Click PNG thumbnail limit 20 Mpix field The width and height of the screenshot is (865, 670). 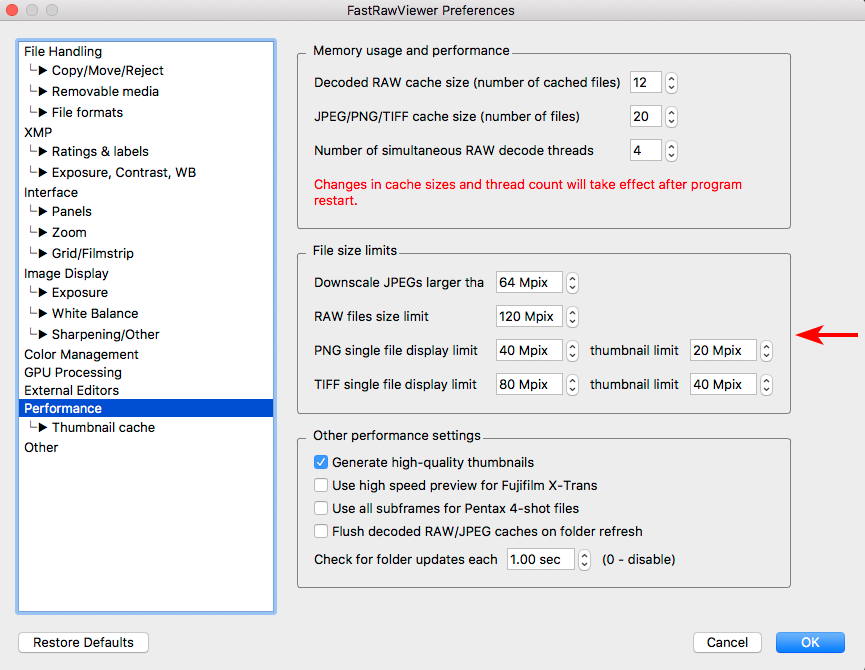pyautogui.click(x=723, y=351)
